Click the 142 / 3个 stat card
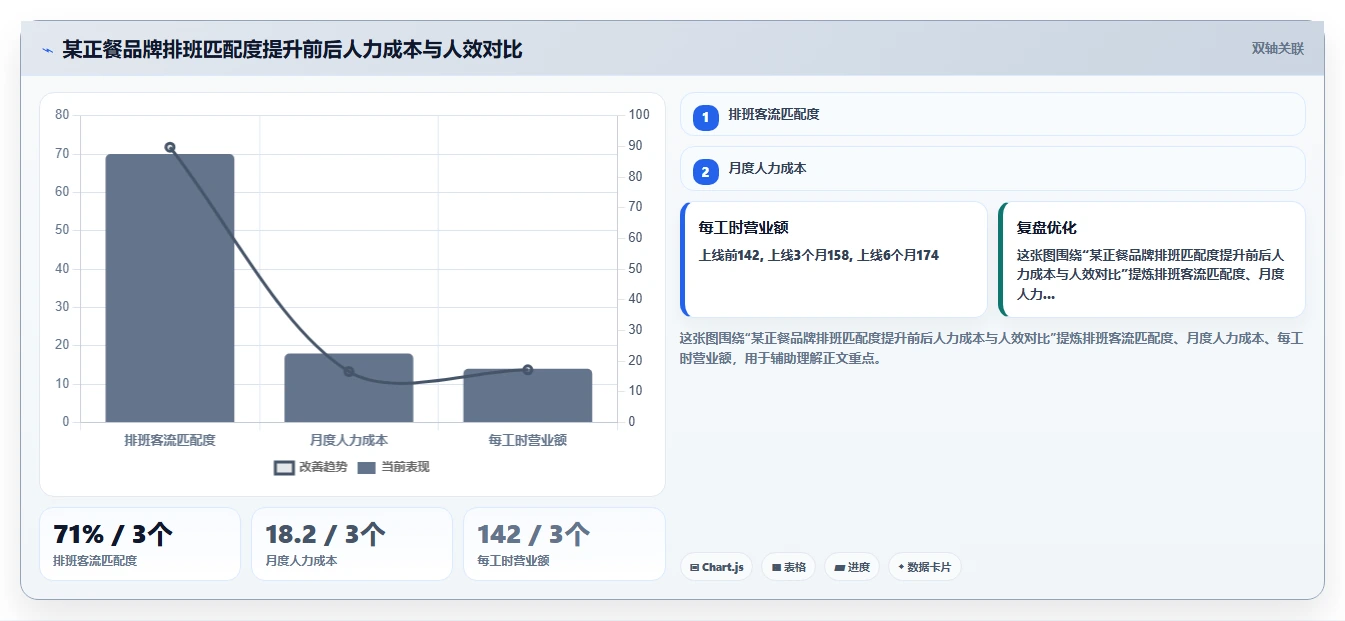The height and width of the screenshot is (621, 1345). pyautogui.click(x=564, y=544)
